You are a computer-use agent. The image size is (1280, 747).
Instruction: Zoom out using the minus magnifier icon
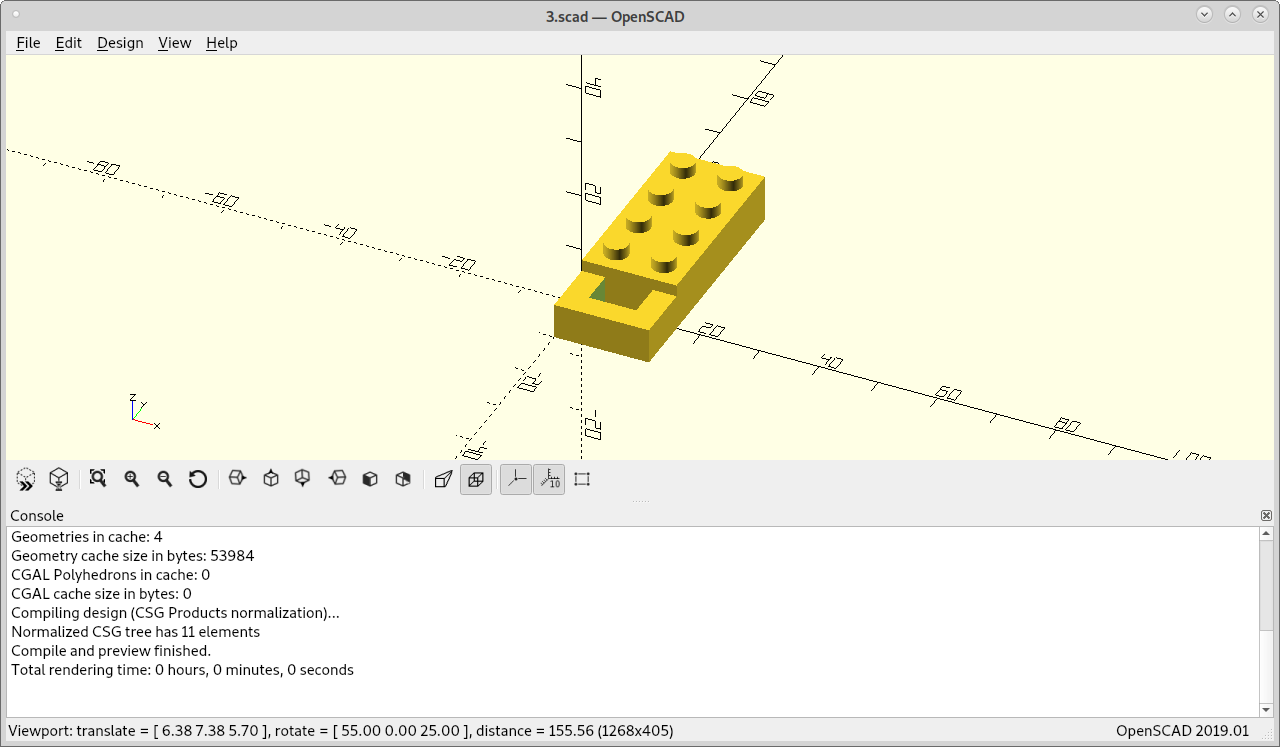[165, 479]
